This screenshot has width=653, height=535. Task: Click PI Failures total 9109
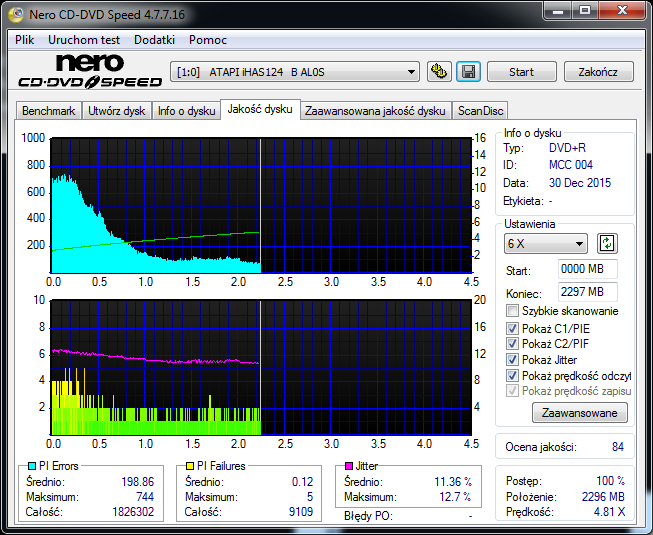click(301, 512)
